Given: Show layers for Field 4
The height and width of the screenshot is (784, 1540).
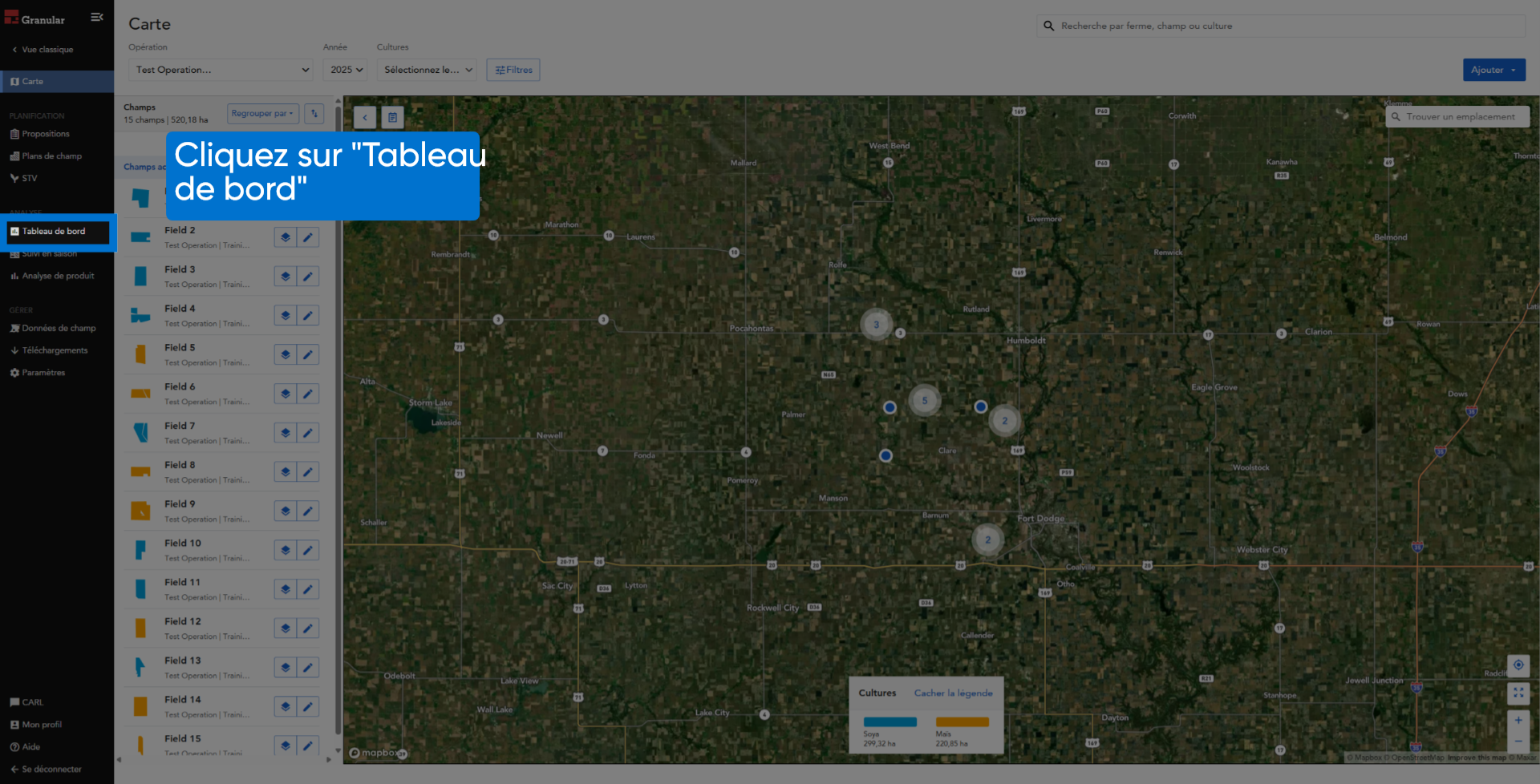Looking at the screenshot, I should pos(285,316).
